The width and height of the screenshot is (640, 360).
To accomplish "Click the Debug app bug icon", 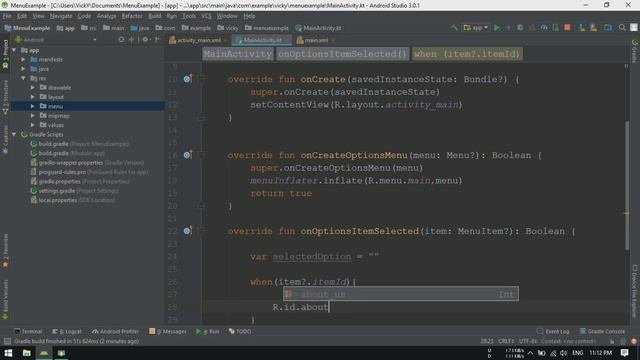I will pos(520,28).
